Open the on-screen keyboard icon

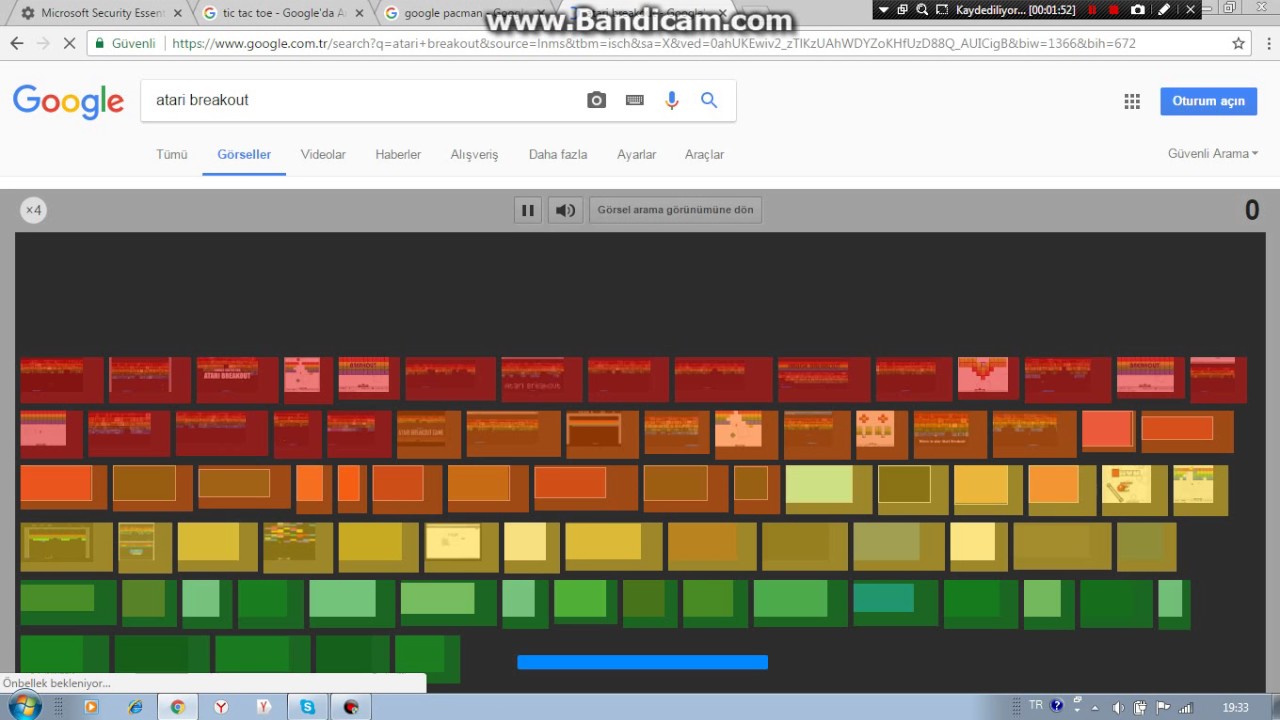click(x=634, y=100)
